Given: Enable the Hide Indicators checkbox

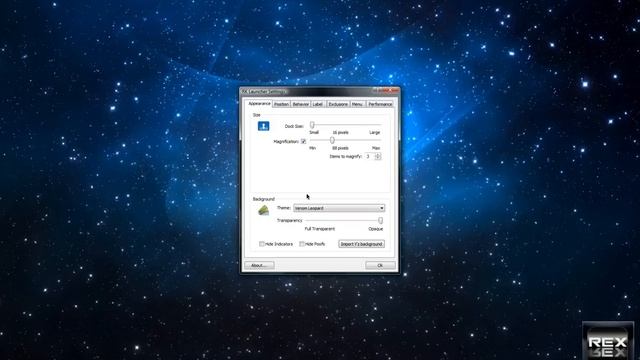Looking at the screenshot, I should pos(262,244).
